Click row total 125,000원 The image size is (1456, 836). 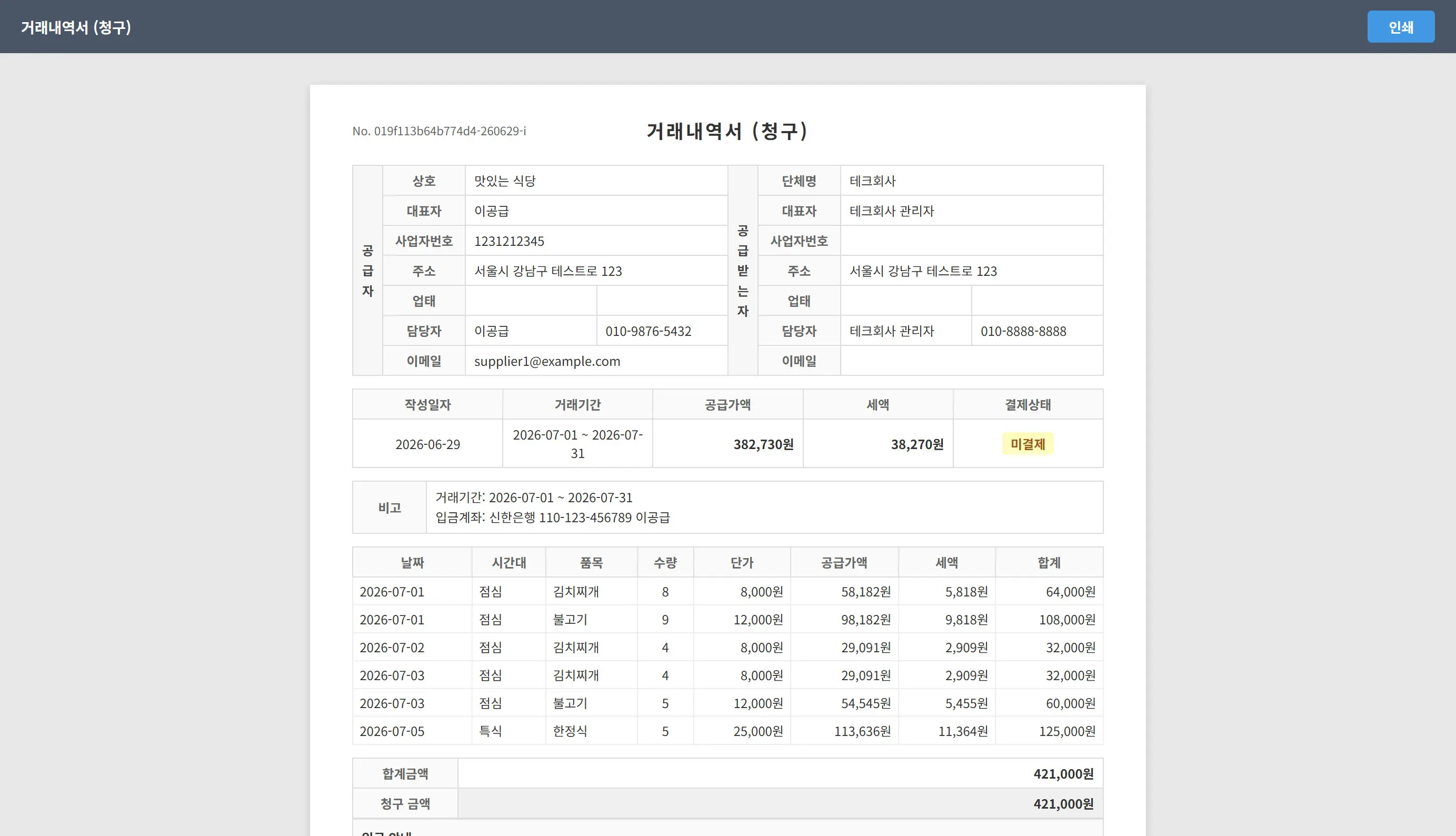pyautogui.click(x=1067, y=731)
